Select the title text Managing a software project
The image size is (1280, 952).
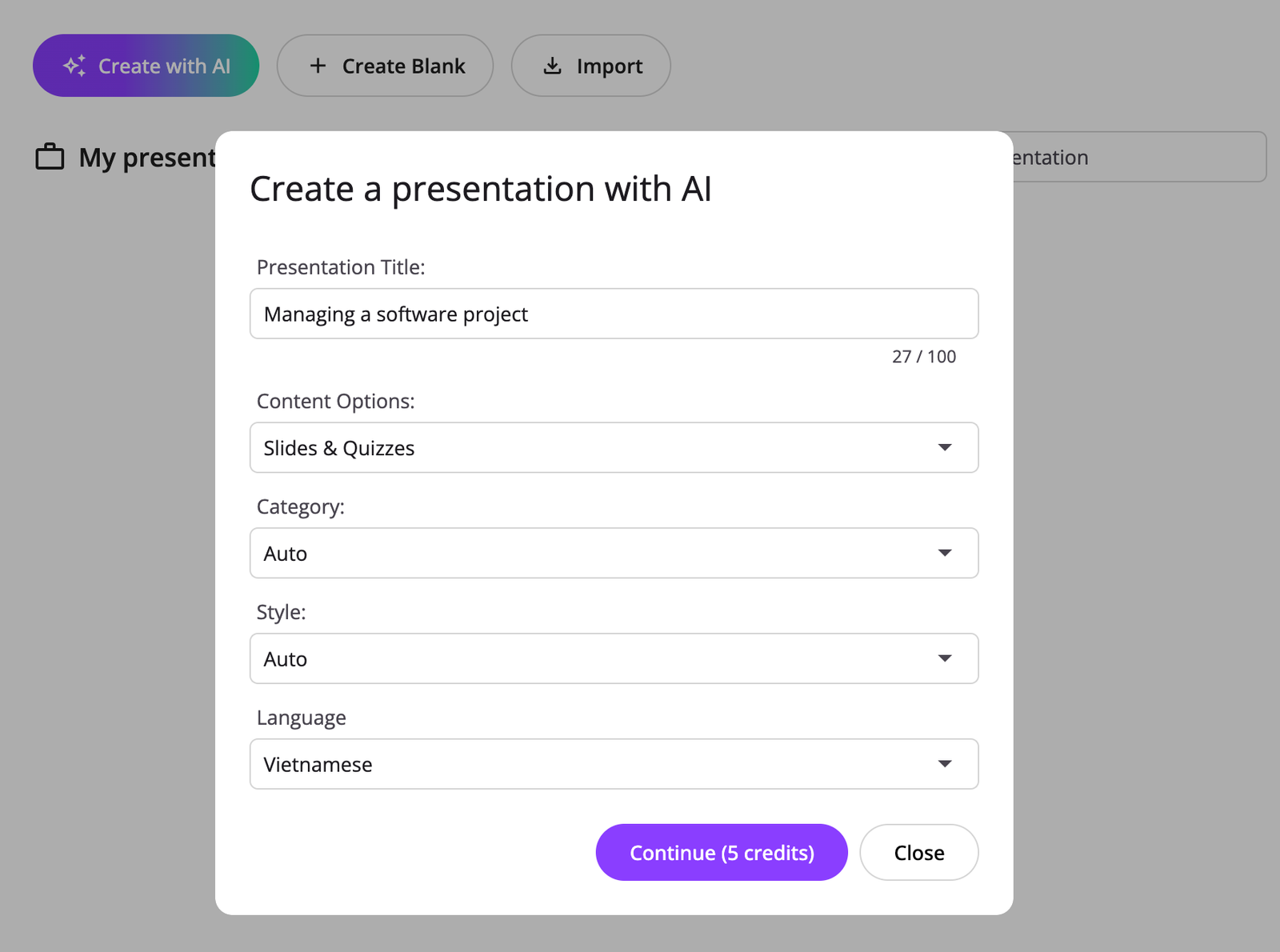pos(395,314)
